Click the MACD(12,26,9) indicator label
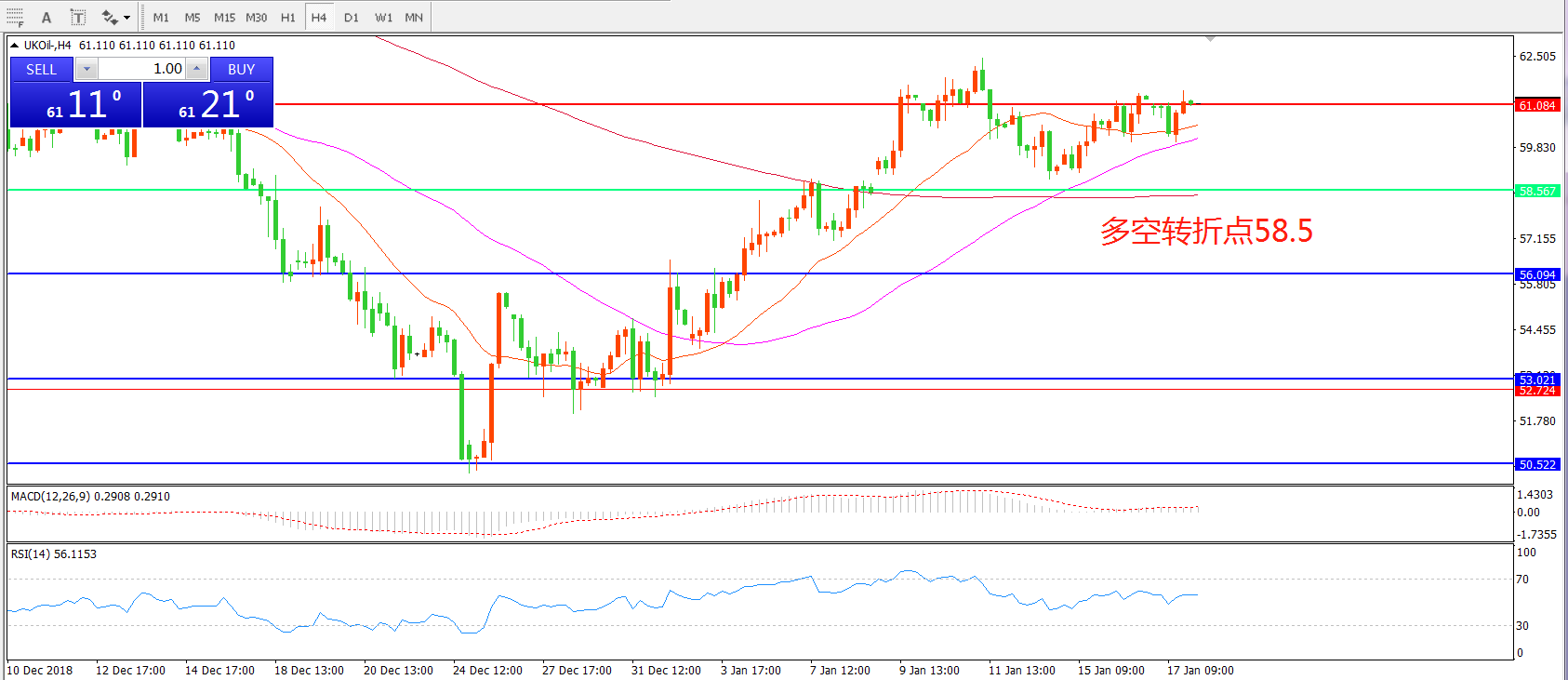Viewport: 1568px width, 680px height. point(50,497)
